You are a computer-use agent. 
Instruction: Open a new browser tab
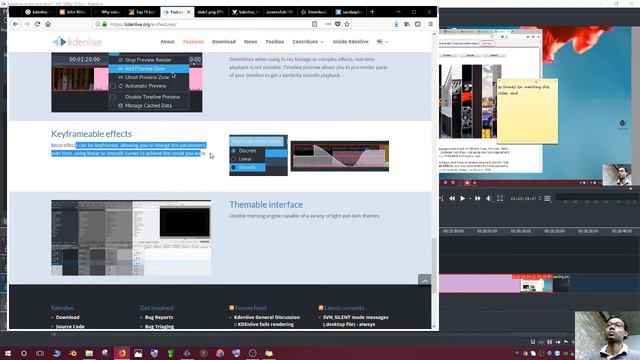[x=372, y=12]
